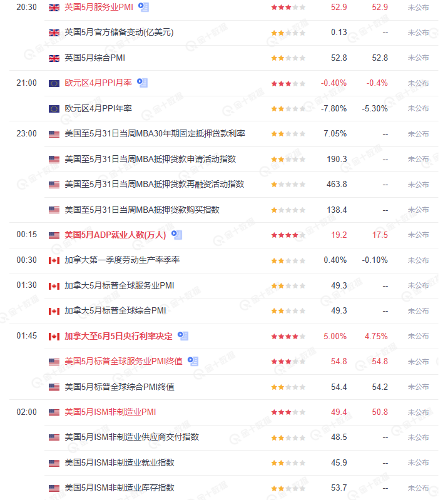Click the 01:45 time label

tap(27, 336)
